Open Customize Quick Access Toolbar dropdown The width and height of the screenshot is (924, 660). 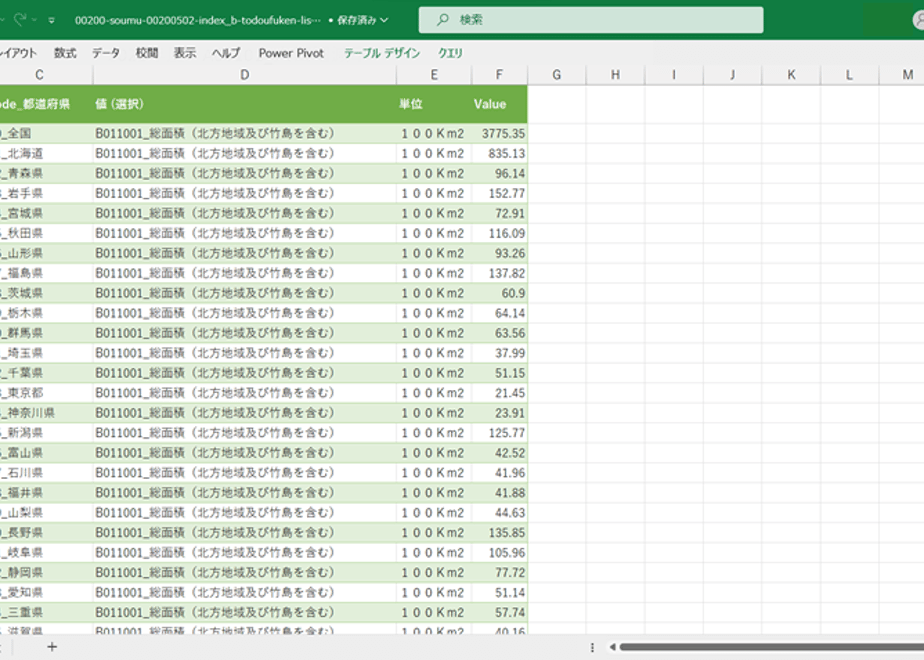(52, 20)
